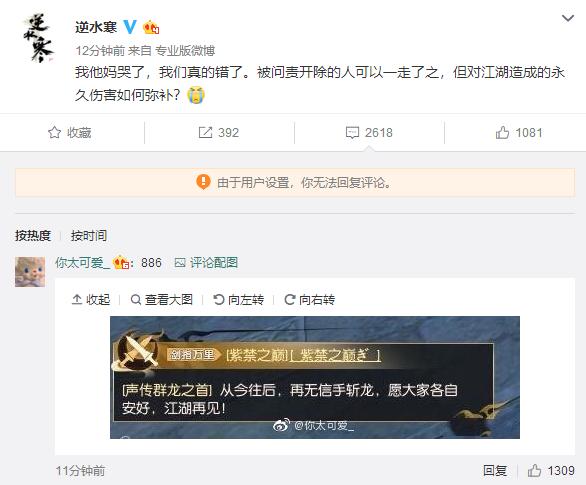This screenshot has height=485, width=586.
Task: Click the 回复 reply button
Action: tap(495, 470)
